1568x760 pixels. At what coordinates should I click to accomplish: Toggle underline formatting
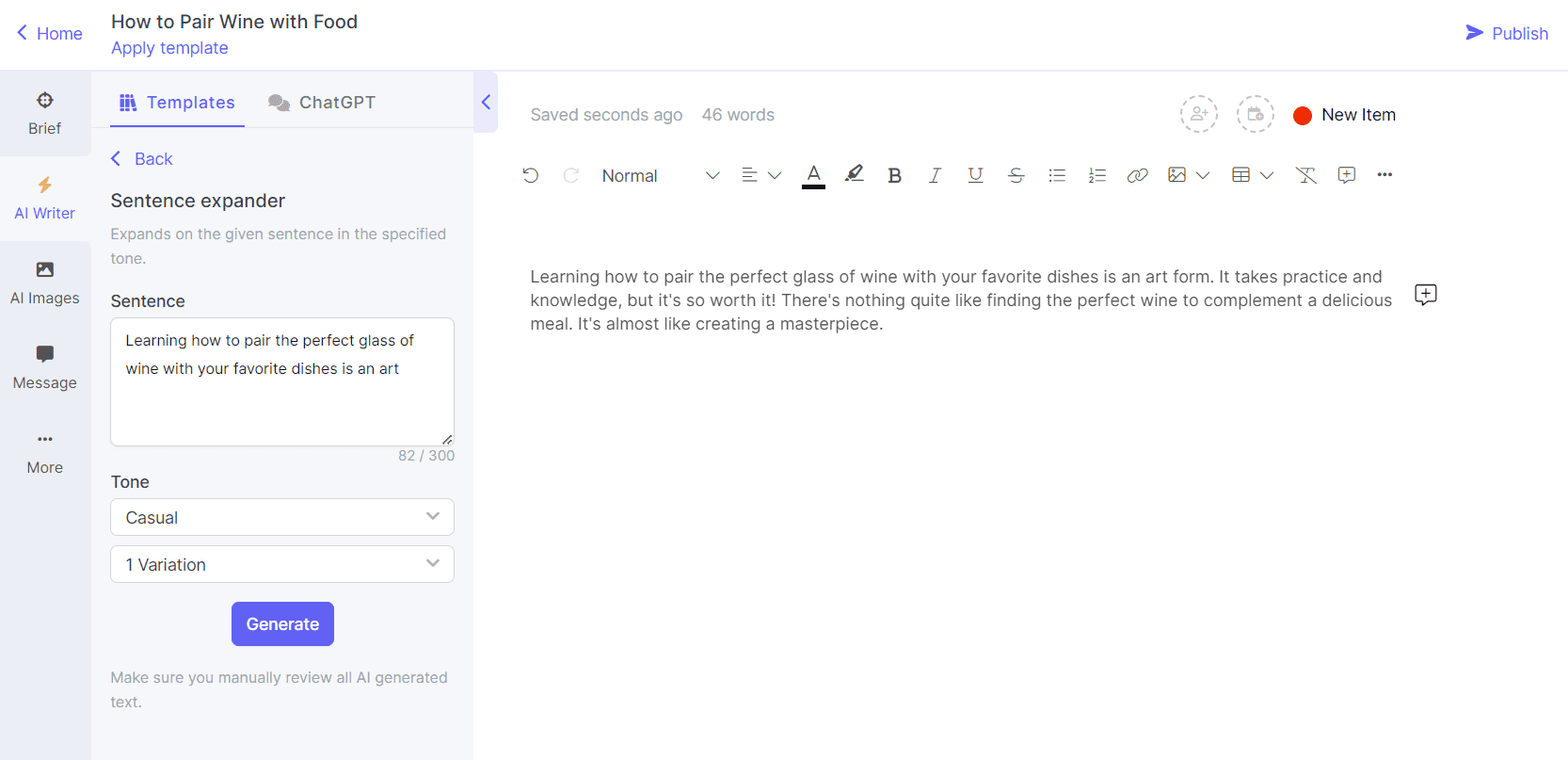(x=975, y=175)
